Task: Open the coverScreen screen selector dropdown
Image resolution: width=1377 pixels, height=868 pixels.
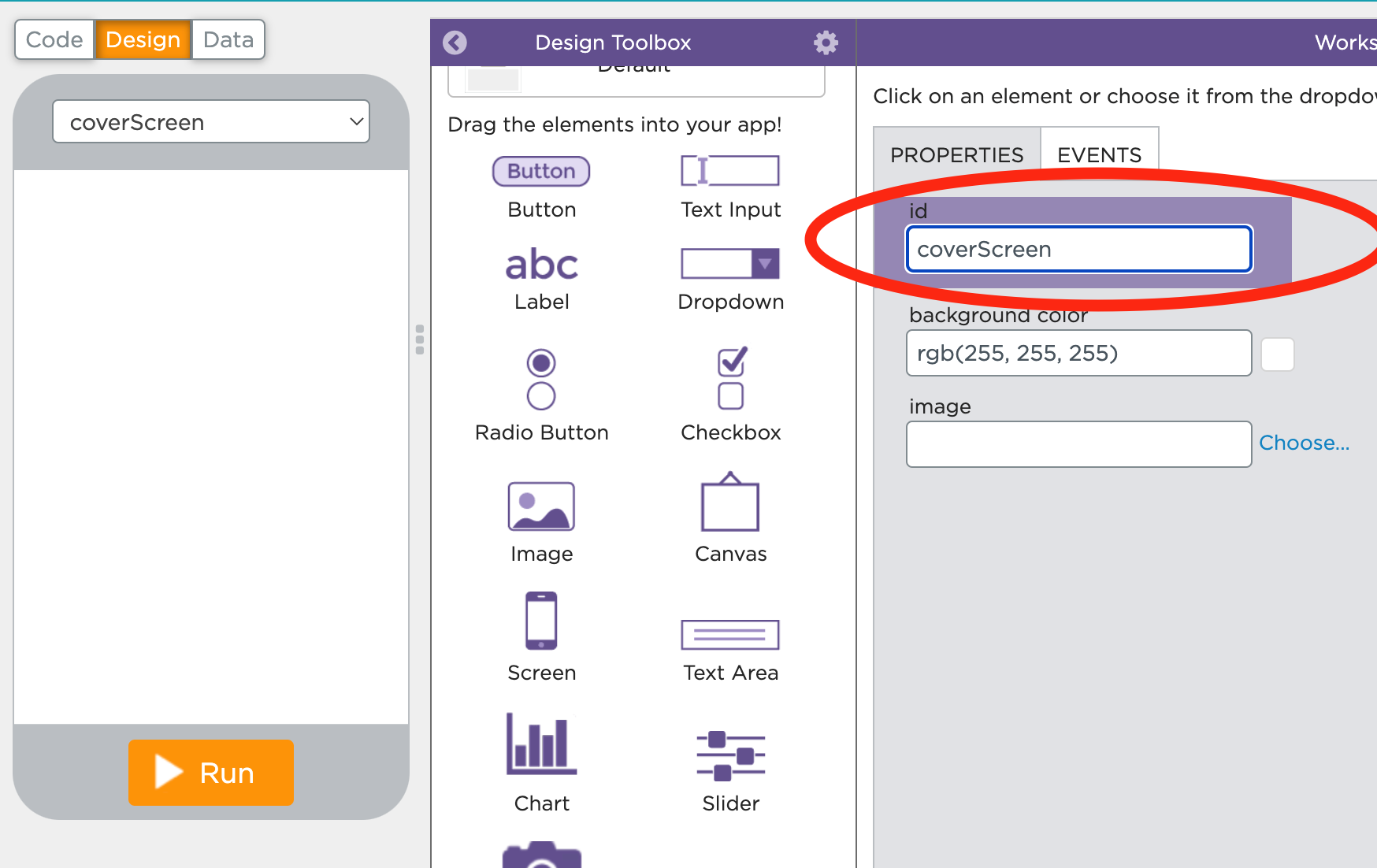Action: point(211,122)
